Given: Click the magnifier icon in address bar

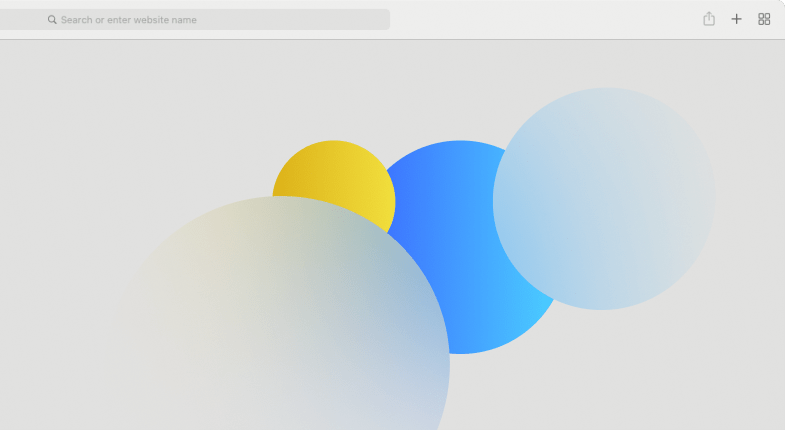Looking at the screenshot, I should [52, 20].
